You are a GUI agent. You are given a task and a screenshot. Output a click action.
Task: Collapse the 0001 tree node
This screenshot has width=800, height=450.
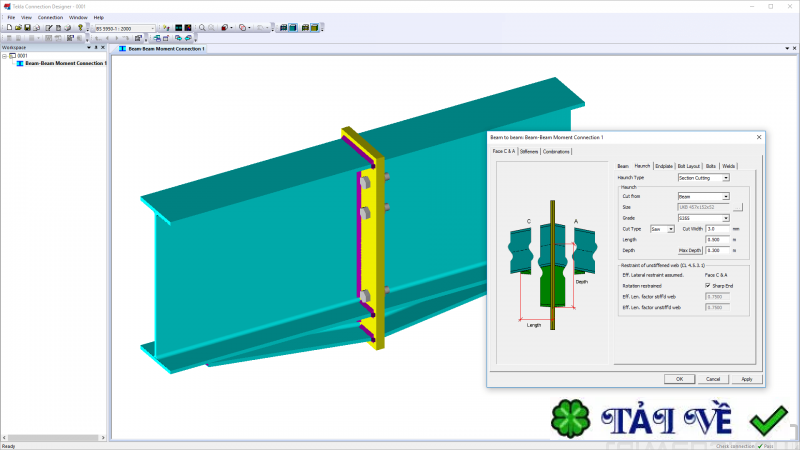(x=5, y=56)
